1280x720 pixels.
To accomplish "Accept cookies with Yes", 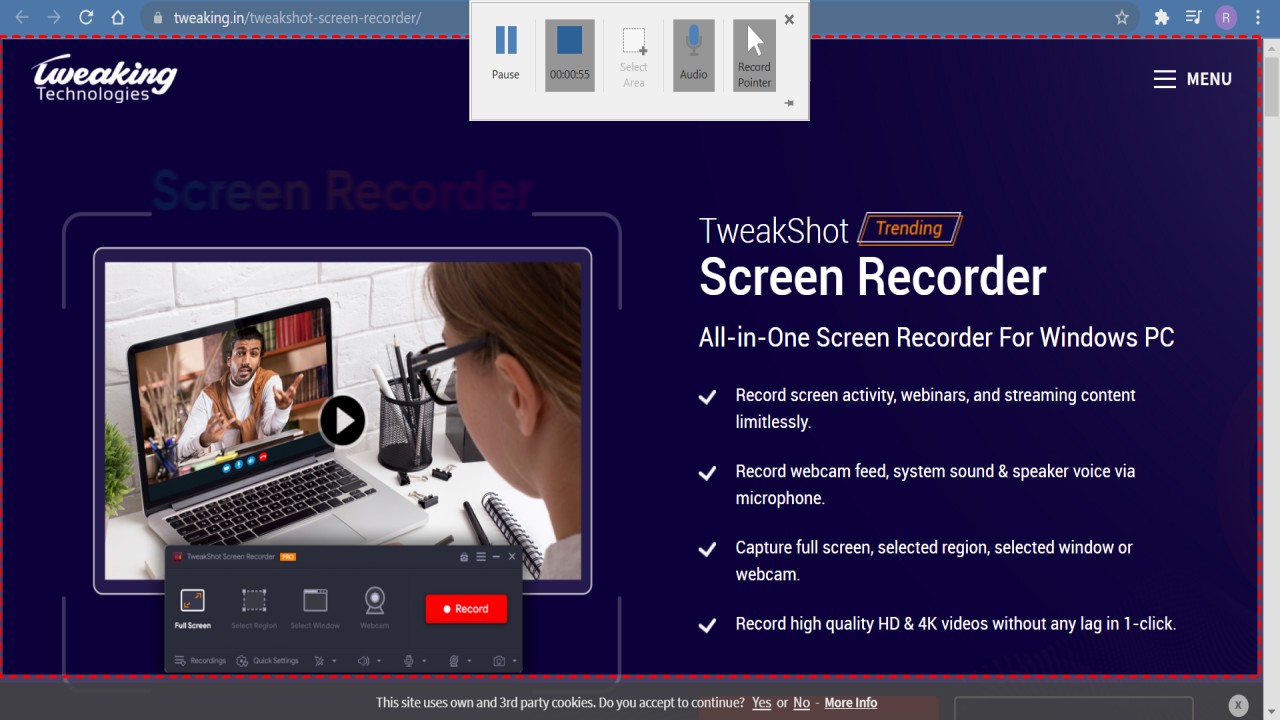I will pyautogui.click(x=761, y=703).
